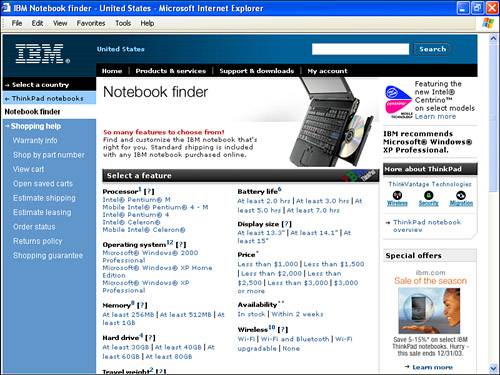Open the Estimate leasing link
500x375 pixels.
42,212
